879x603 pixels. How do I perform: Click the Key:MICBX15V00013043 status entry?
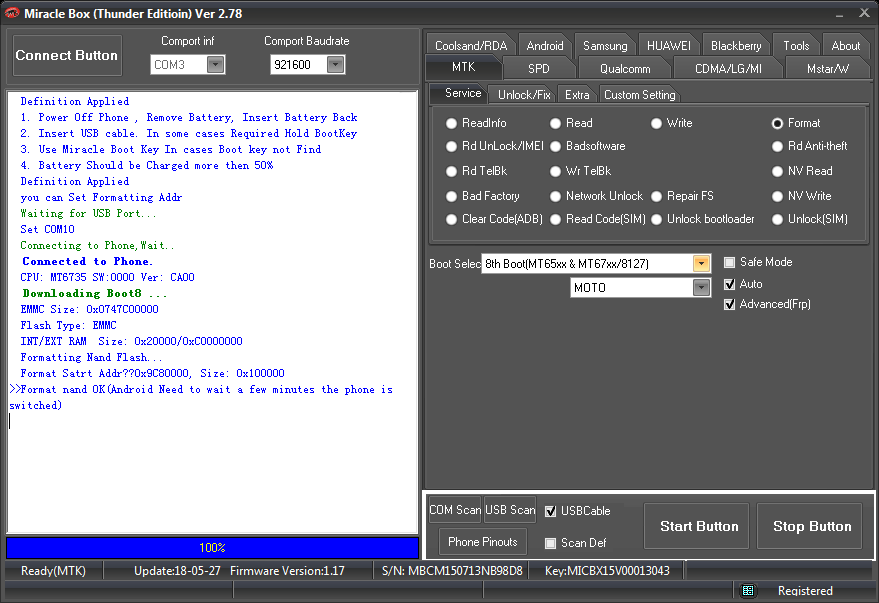coord(607,570)
